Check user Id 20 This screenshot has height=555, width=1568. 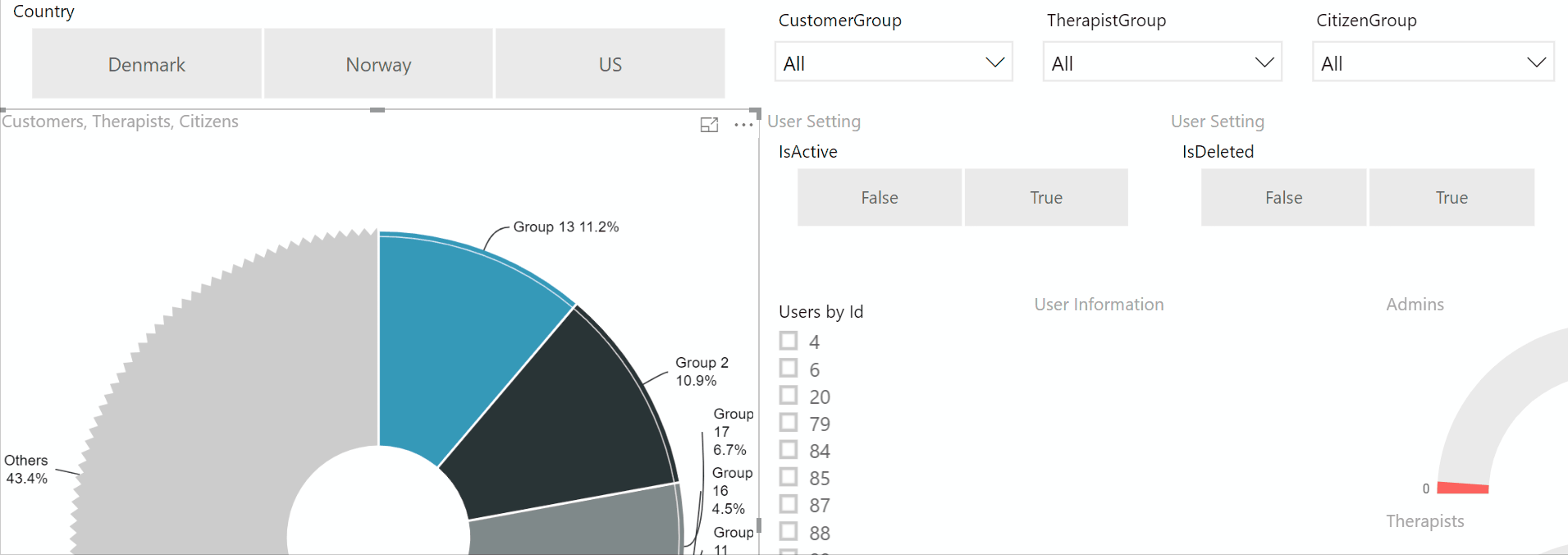[789, 396]
